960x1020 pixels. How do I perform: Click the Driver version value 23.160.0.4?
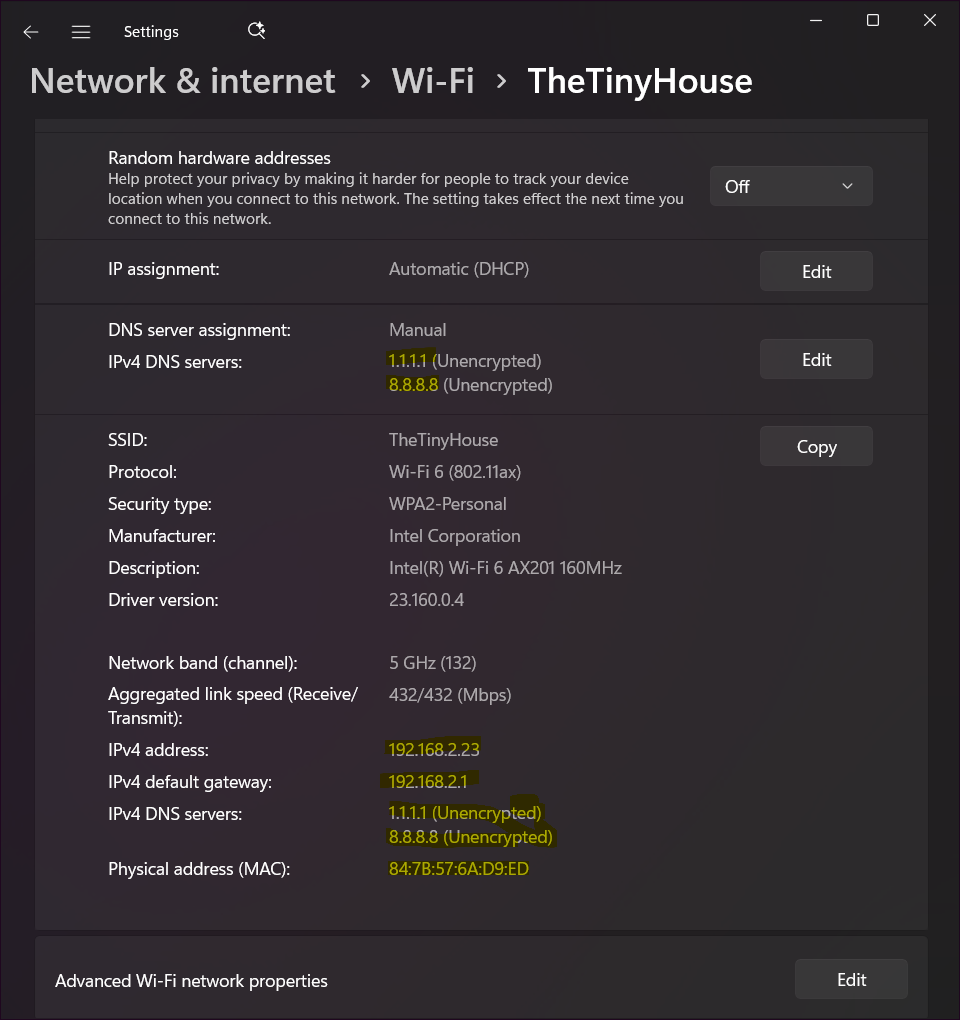pyautogui.click(x=426, y=600)
